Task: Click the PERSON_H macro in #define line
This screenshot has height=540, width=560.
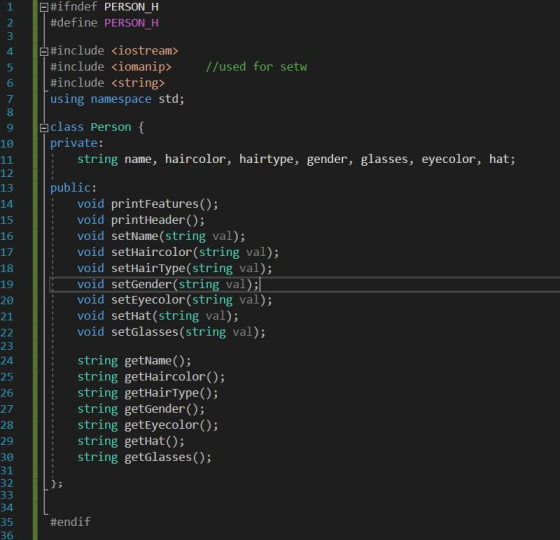Action: coord(131,23)
